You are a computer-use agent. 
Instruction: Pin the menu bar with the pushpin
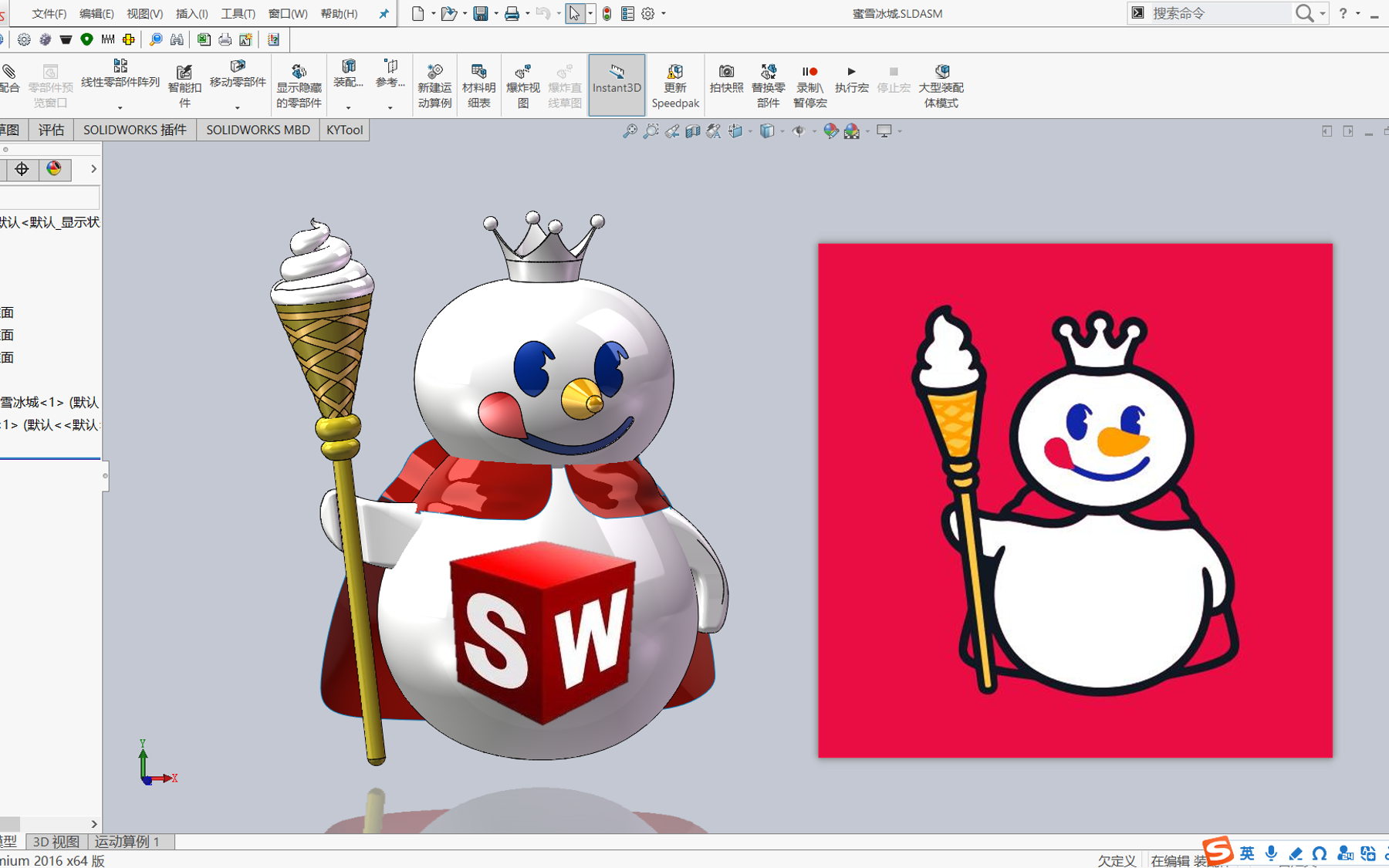pos(384,14)
